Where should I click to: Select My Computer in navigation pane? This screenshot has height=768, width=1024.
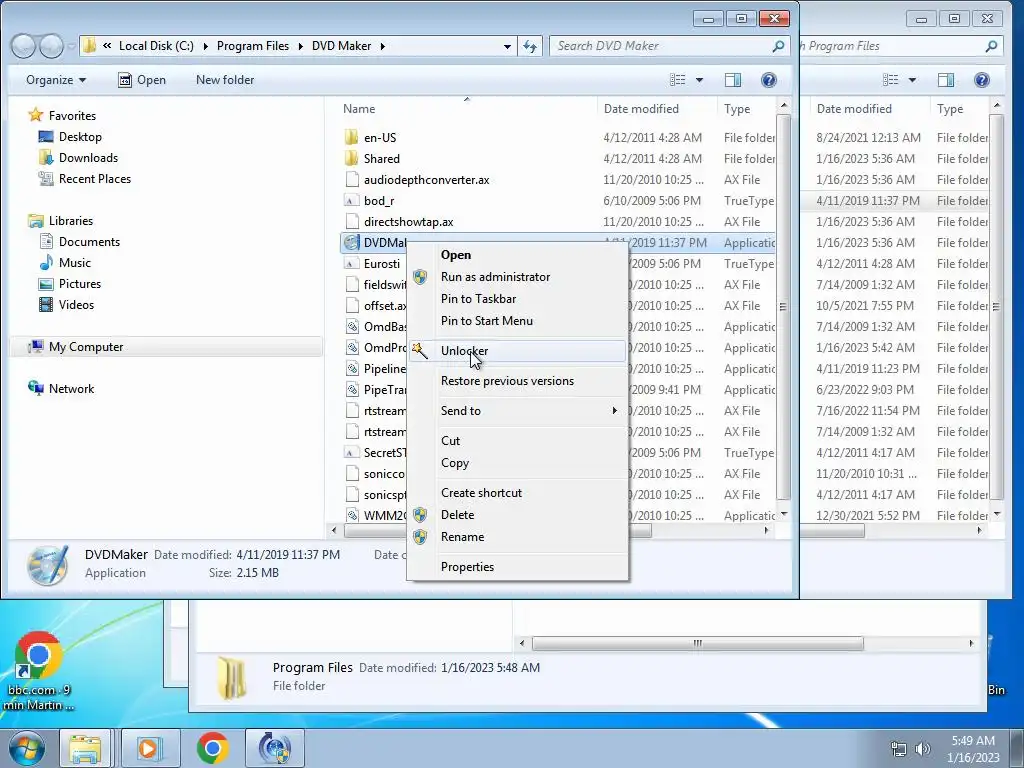(x=167, y=347)
